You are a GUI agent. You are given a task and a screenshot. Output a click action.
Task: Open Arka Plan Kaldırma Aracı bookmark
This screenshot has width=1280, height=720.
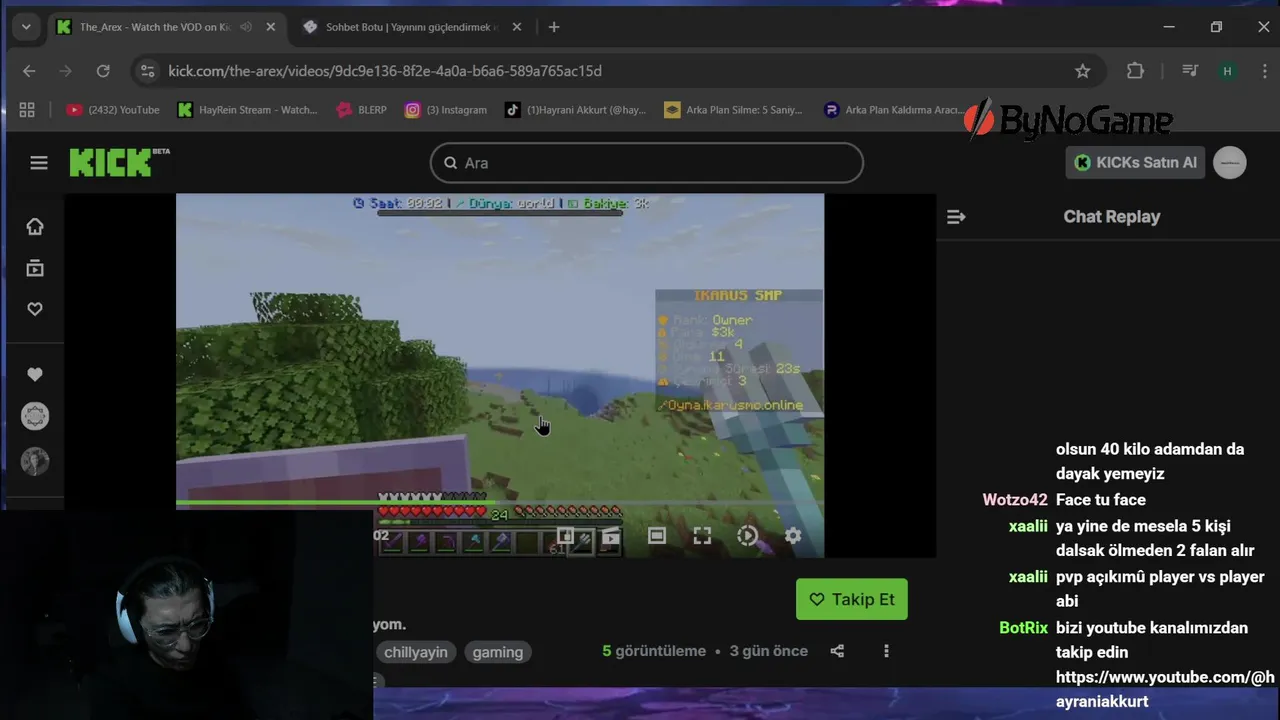click(x=894, y=110)
